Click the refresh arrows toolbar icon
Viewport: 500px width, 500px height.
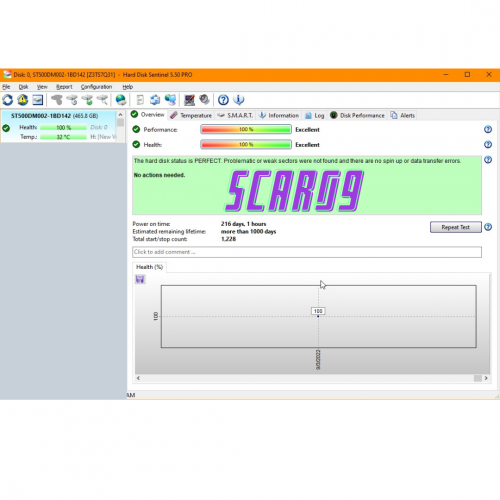tap(8, 100)
